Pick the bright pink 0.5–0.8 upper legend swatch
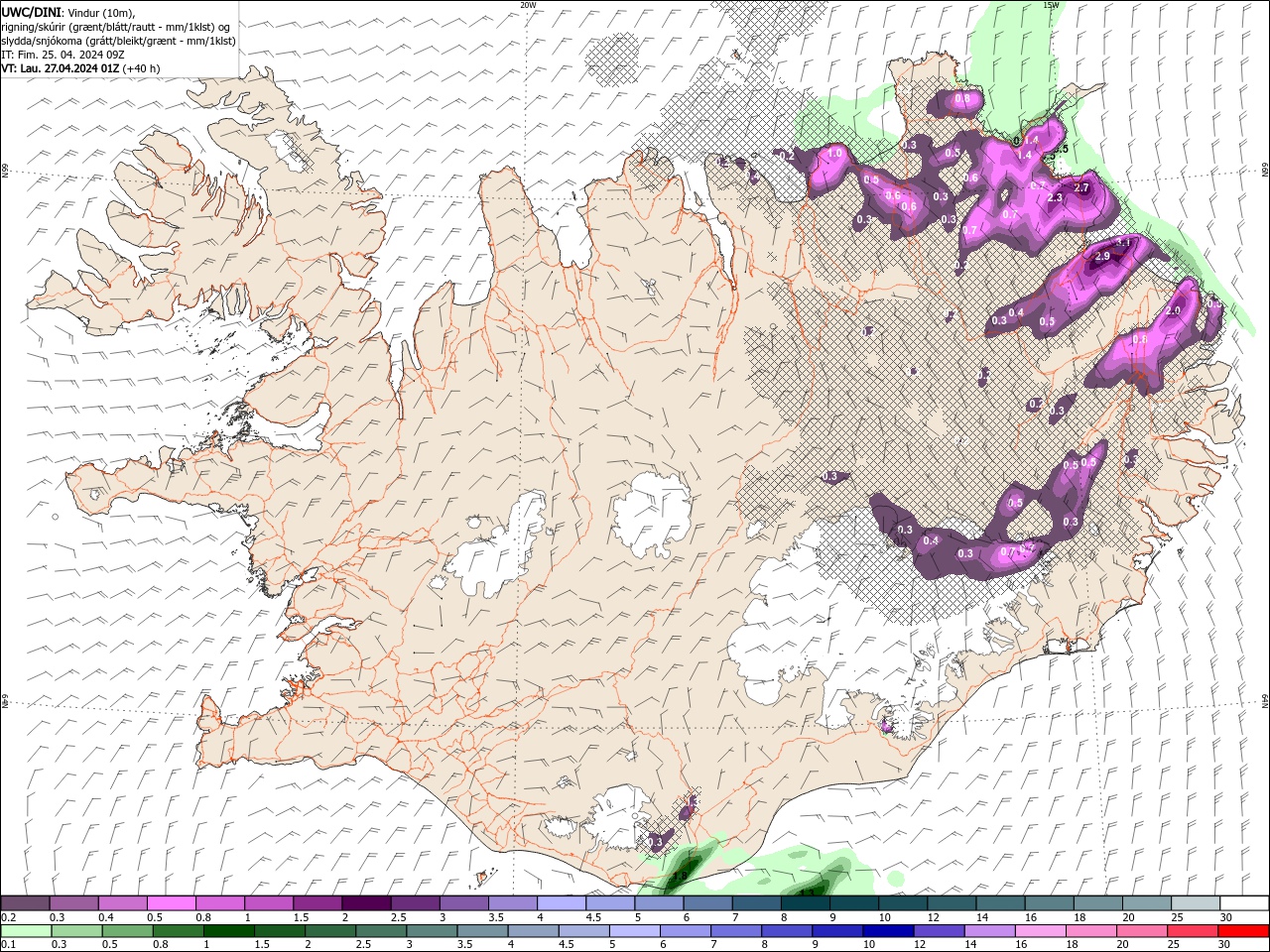The width and height of the screenshot is (1270, 952). (171, 903)
